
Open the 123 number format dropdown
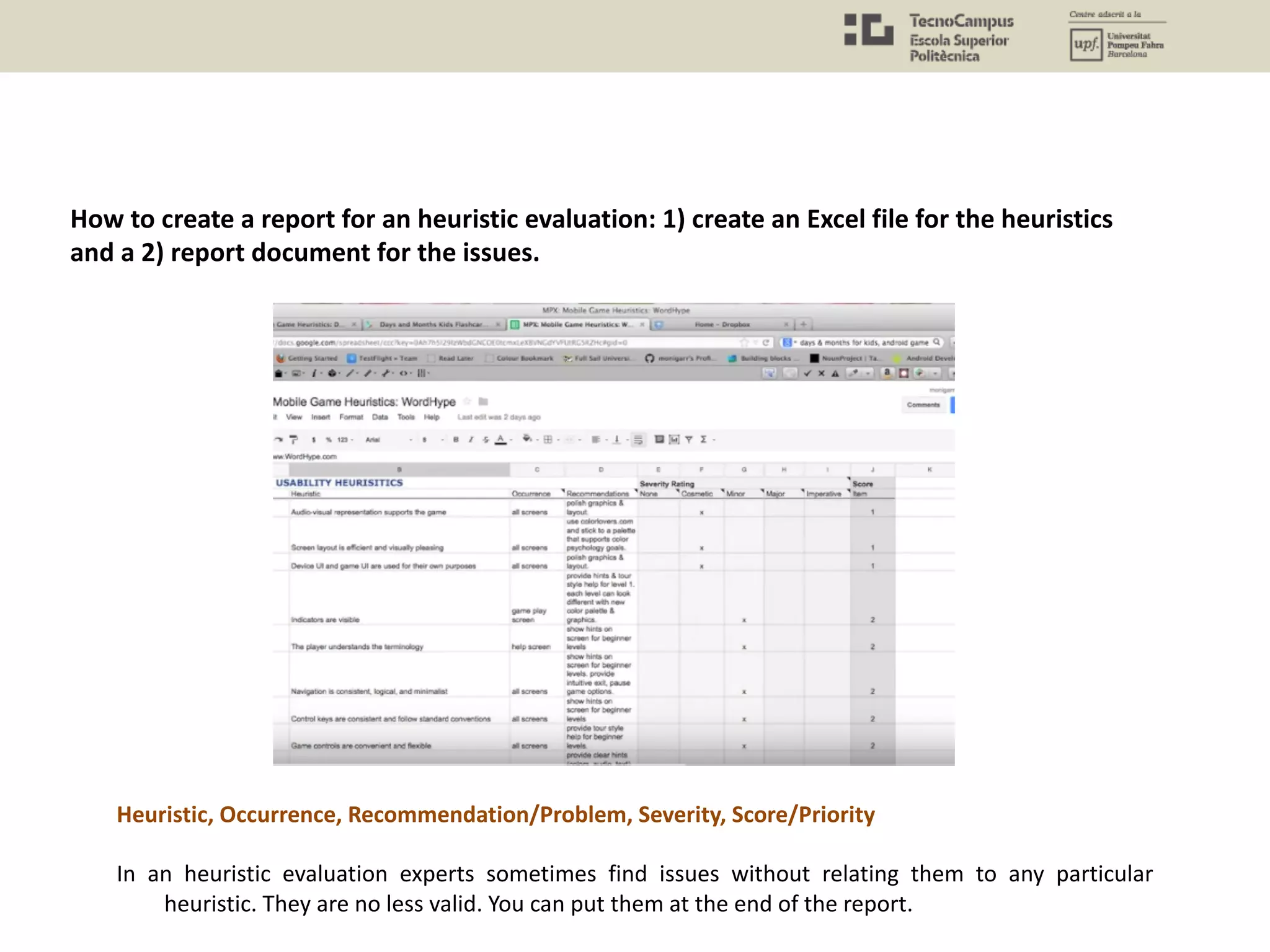(345, 439)
